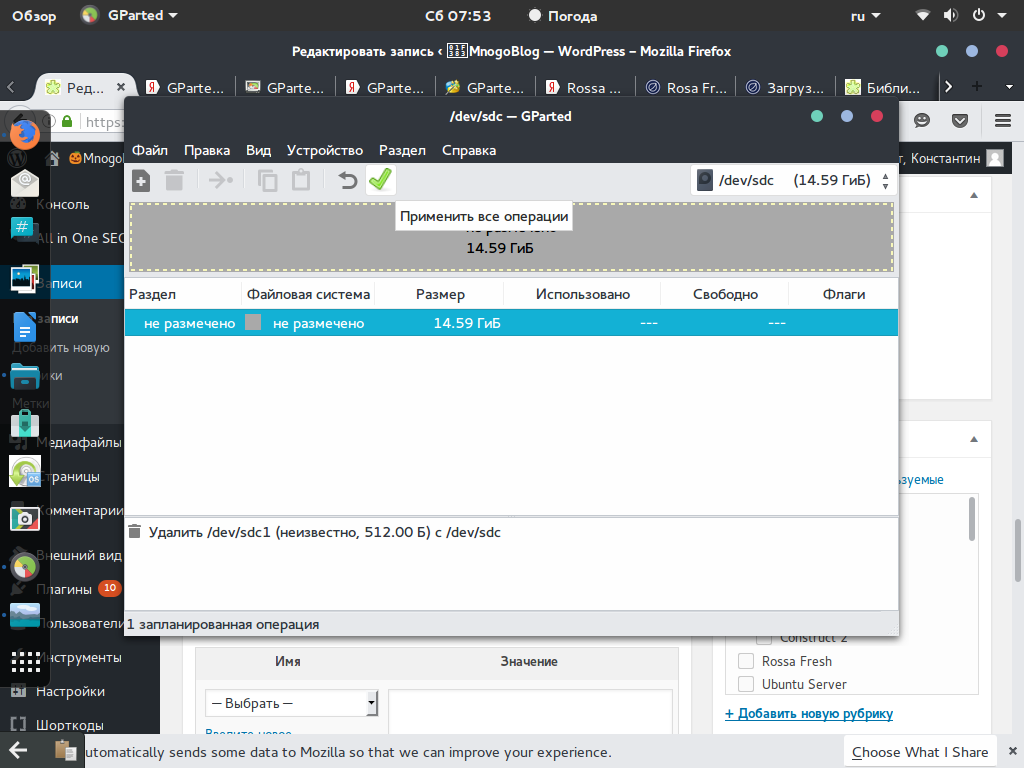Click the category list scrollbar in WordPress
The height and width of the screenshot is (768, 1024).
[x=972, y=520]
